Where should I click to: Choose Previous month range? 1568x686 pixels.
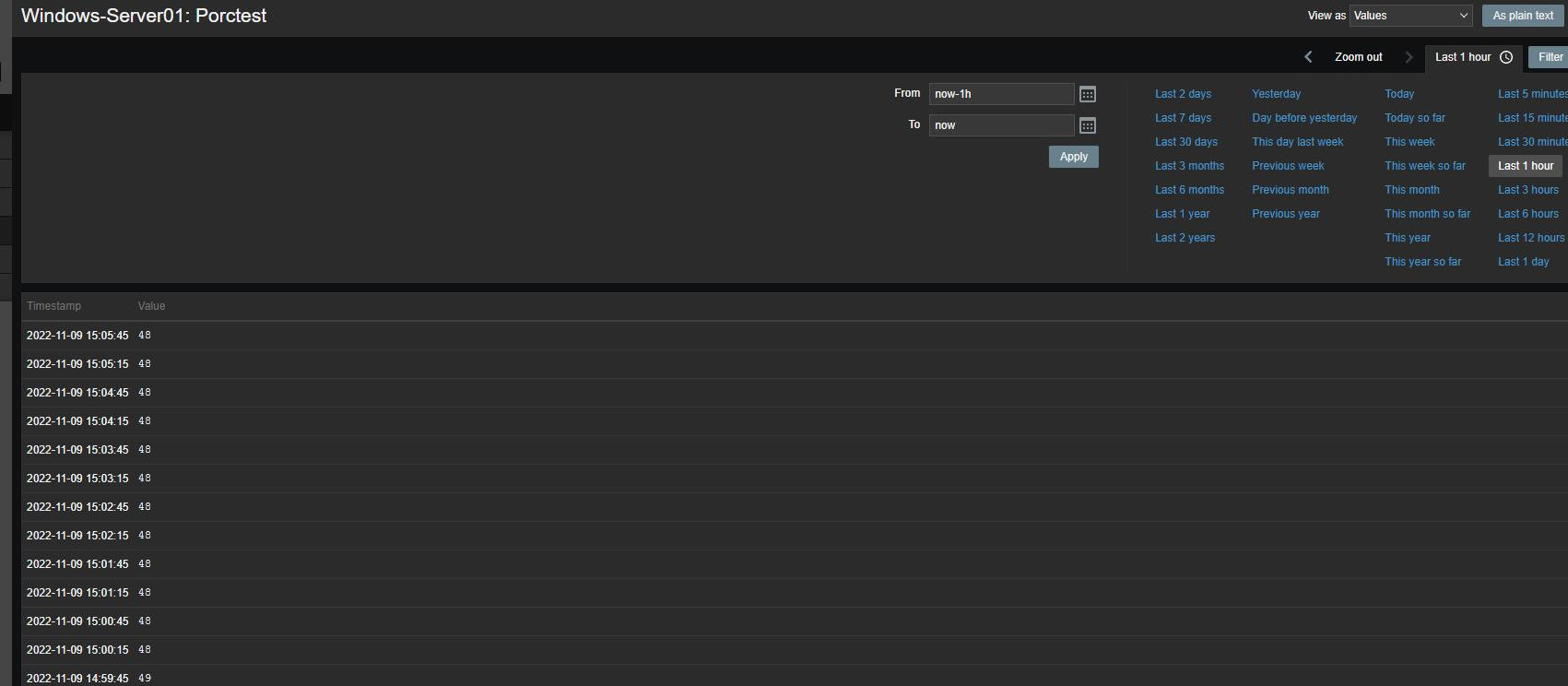(1291, 190)
